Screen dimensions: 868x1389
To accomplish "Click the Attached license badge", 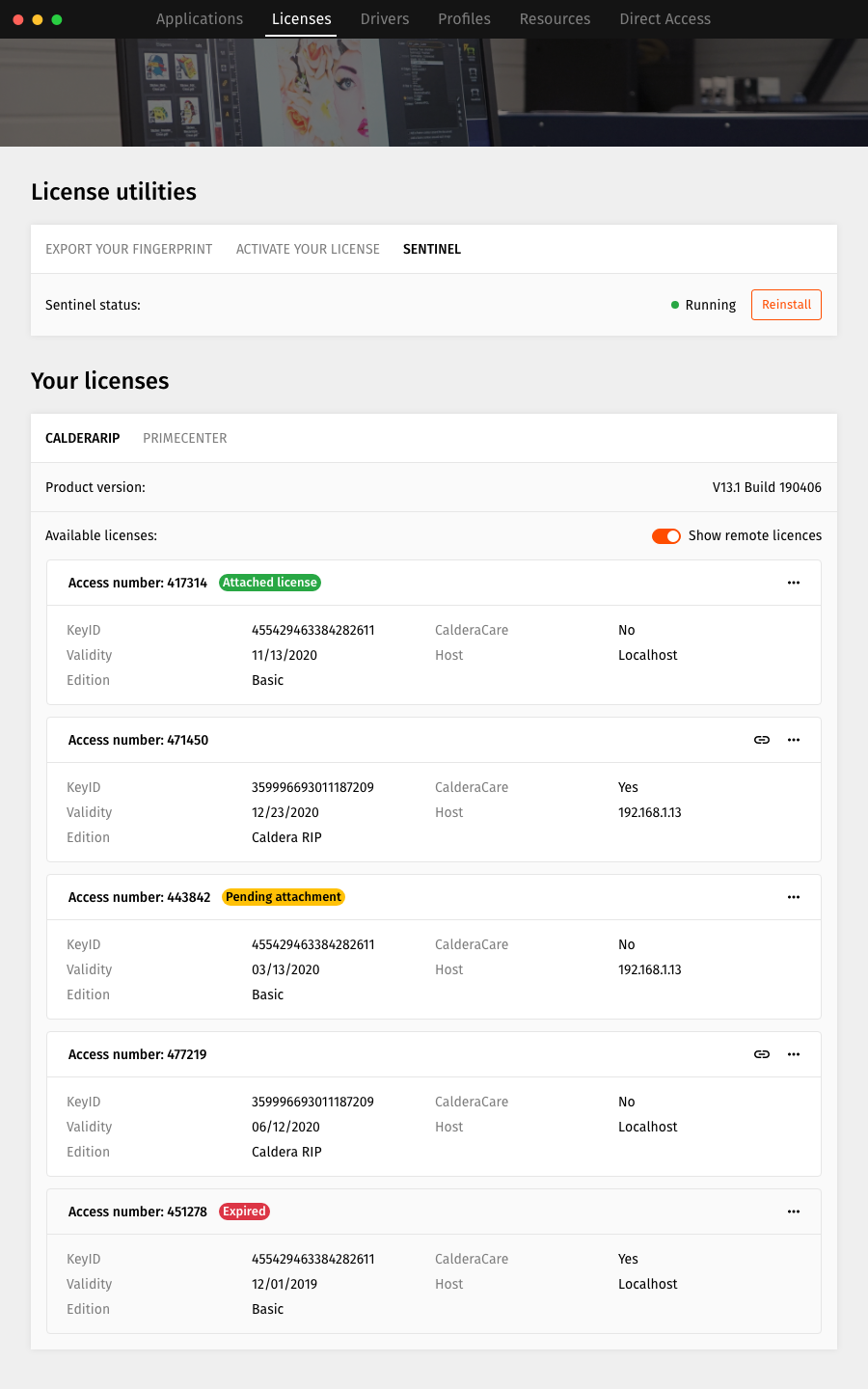I will tap(270, 583).
